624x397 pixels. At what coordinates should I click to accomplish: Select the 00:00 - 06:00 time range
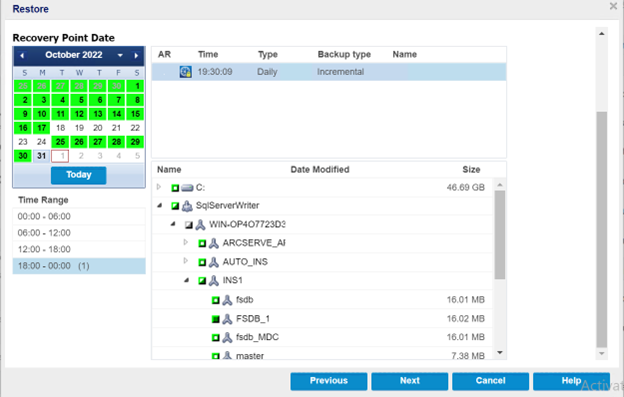click(79, 217)
